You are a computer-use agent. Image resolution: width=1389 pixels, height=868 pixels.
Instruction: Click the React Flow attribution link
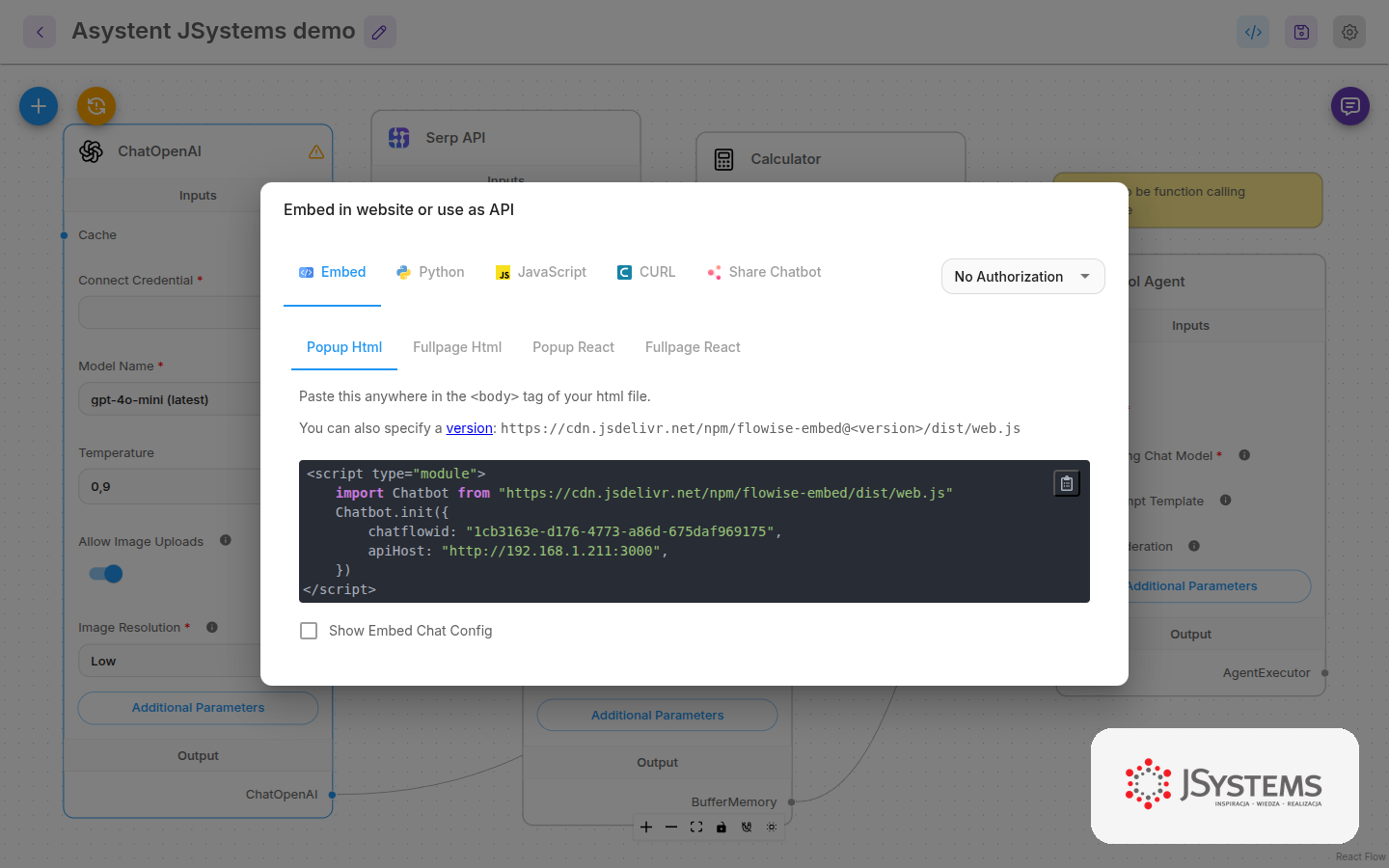[x=1361, y=856]
